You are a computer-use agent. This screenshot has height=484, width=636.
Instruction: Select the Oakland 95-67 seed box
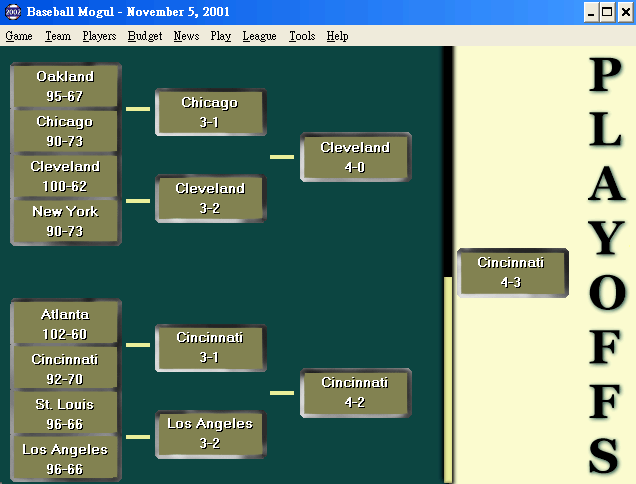65,86
